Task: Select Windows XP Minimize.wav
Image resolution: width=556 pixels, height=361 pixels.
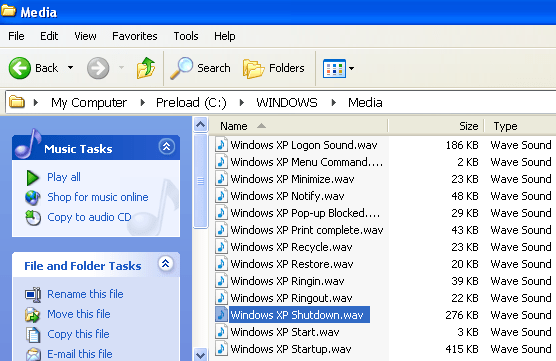Action: click(292, 179)
